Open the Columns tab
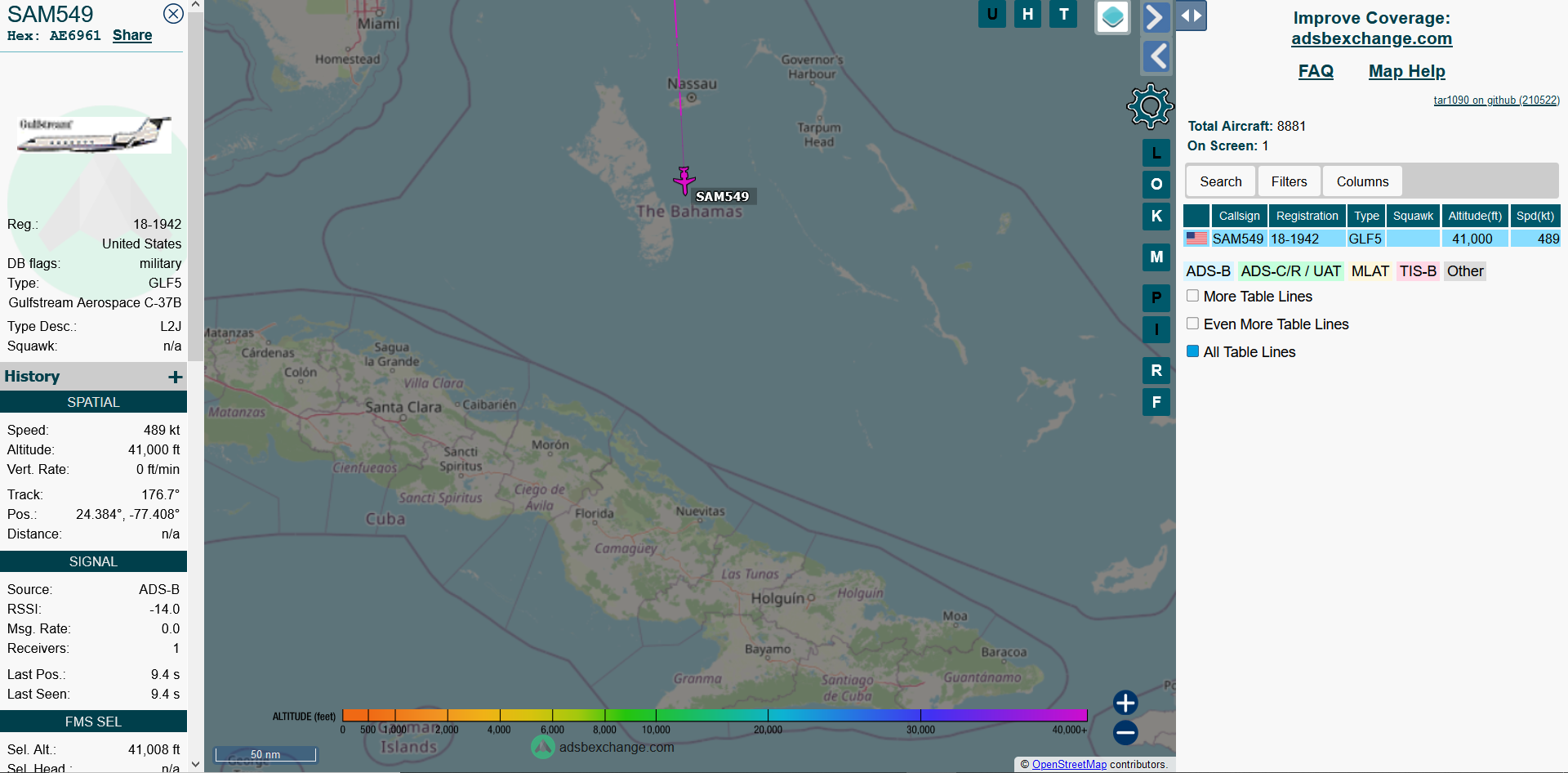This screenshot has height=773, width=1568. point(1363,181)
